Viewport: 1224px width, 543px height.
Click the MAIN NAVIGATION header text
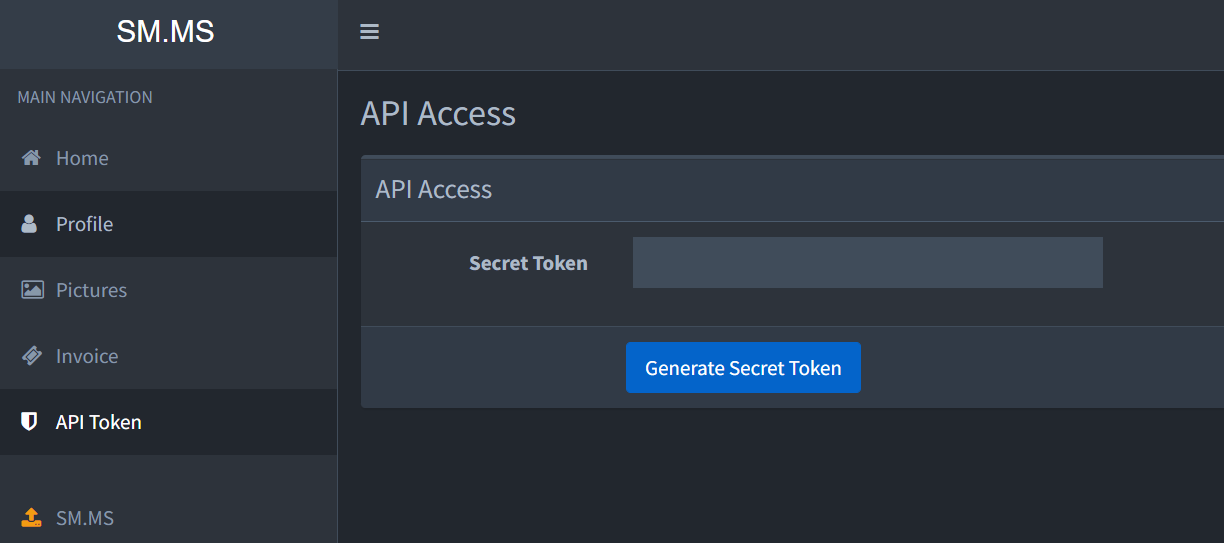(85, 97)
